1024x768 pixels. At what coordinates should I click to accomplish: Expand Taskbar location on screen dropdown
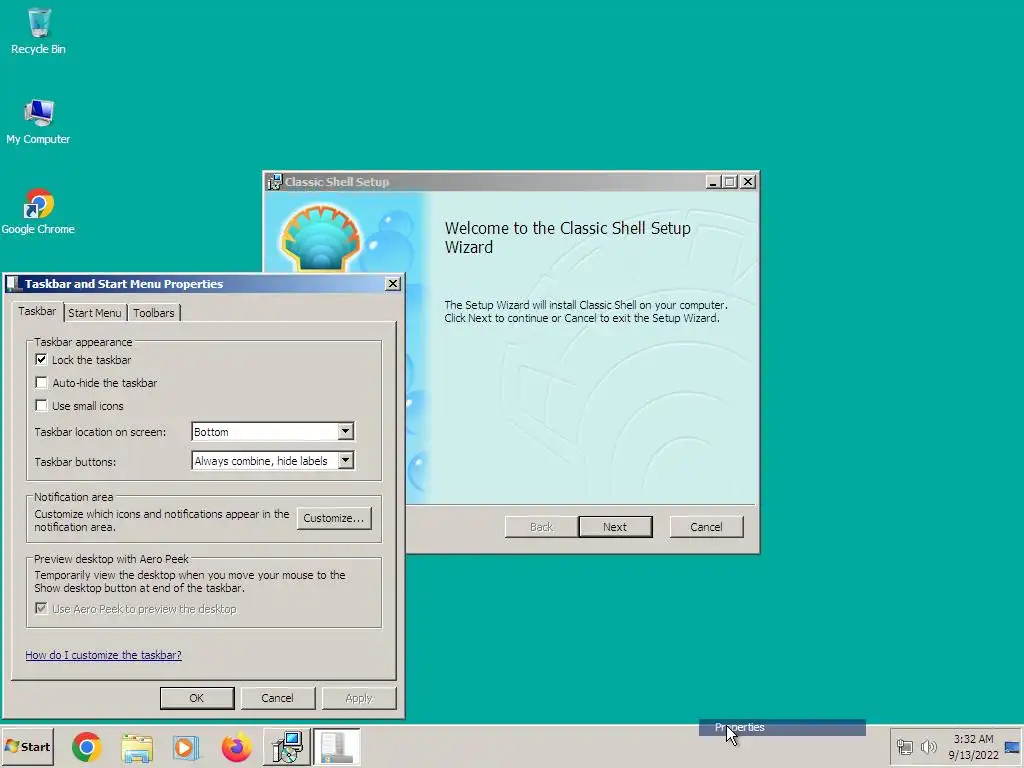(x=345, y=431)
